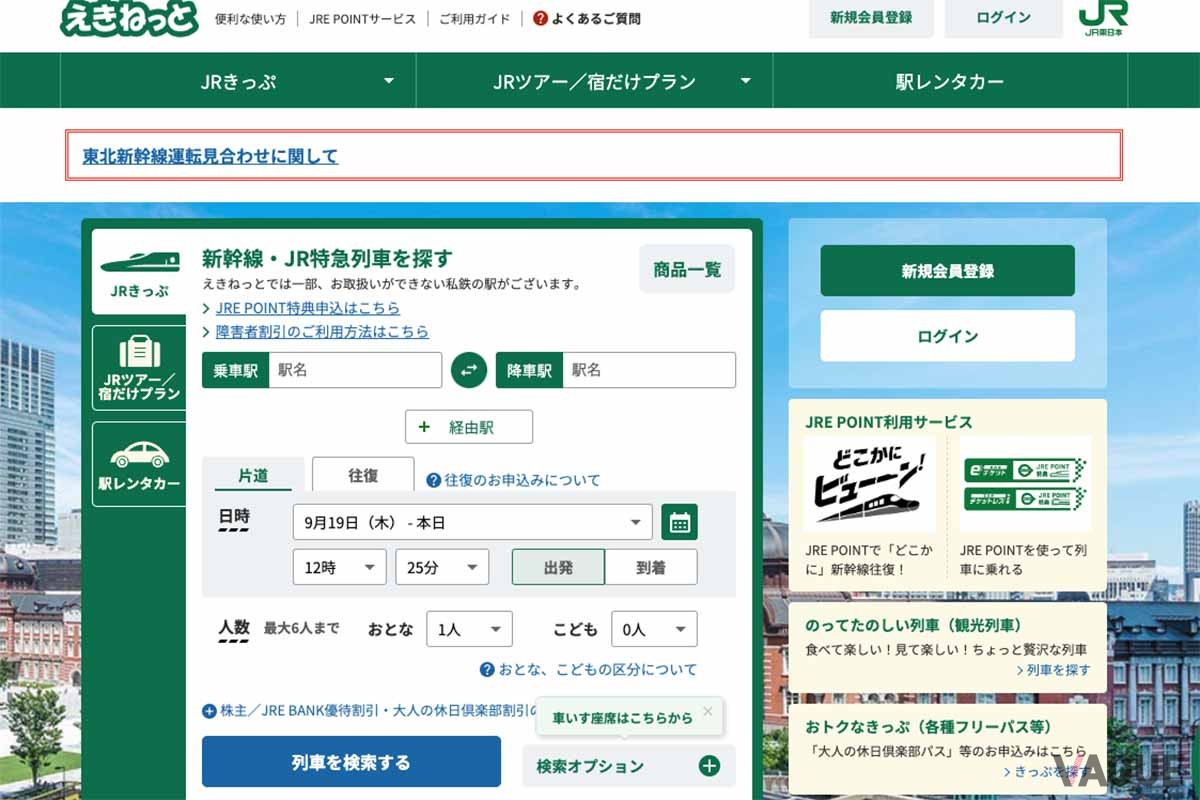Swap the boarding and alighting stations
1200x800 pixels.
pos(468,370)
